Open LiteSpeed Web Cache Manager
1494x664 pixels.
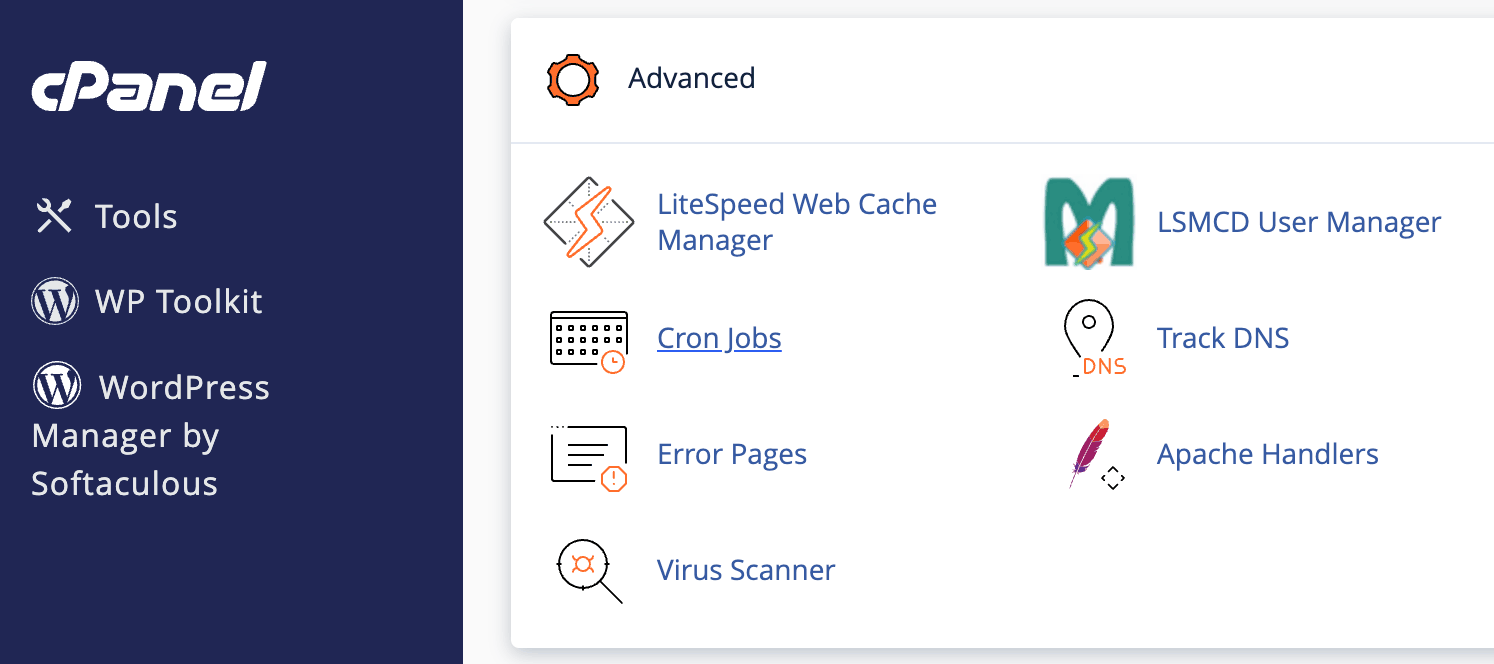[x=796, y=222]
